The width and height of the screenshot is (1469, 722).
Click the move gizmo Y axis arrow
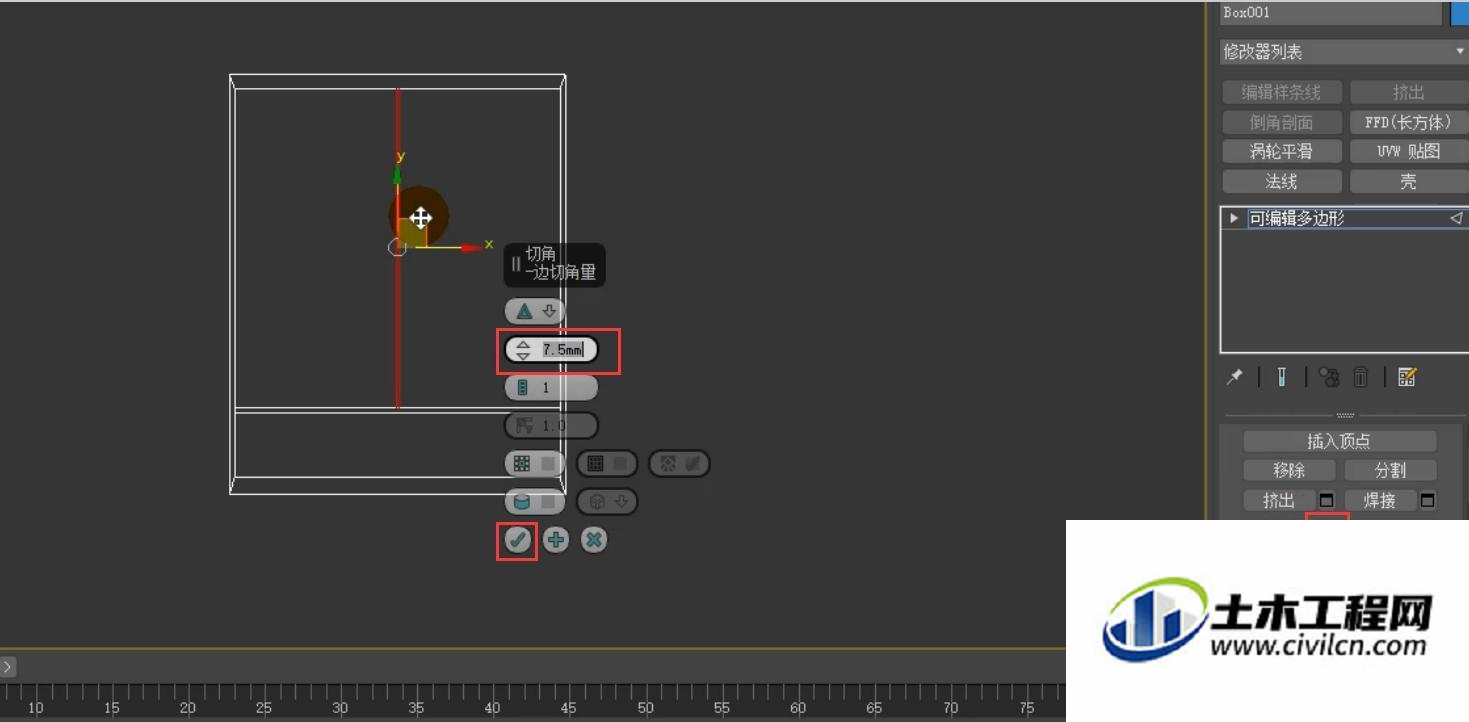tap(398, 172)
